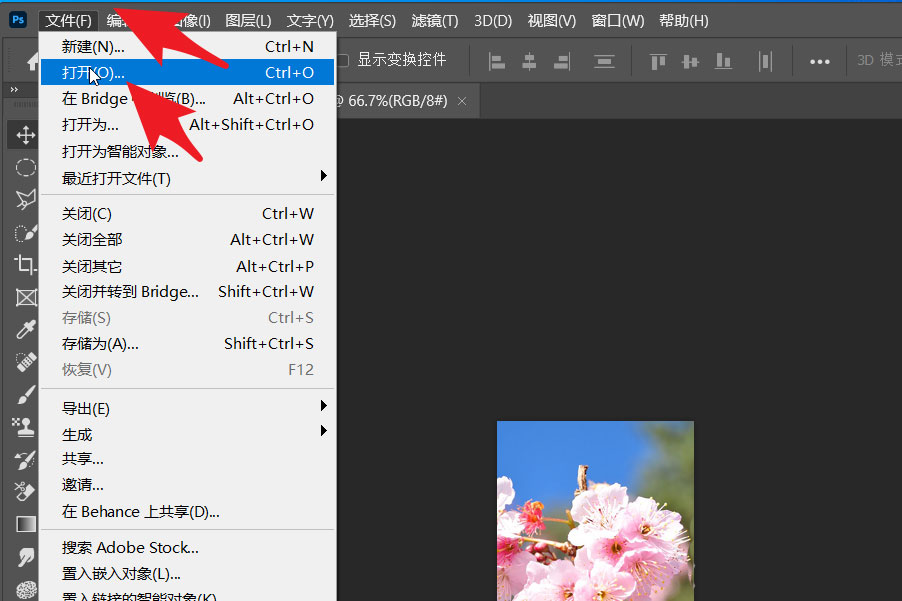The width and height of the screenshot is (902, 601).
Task: Open the 窗口(W) menu
Action: pyautogui.click(x=618, y=21)
